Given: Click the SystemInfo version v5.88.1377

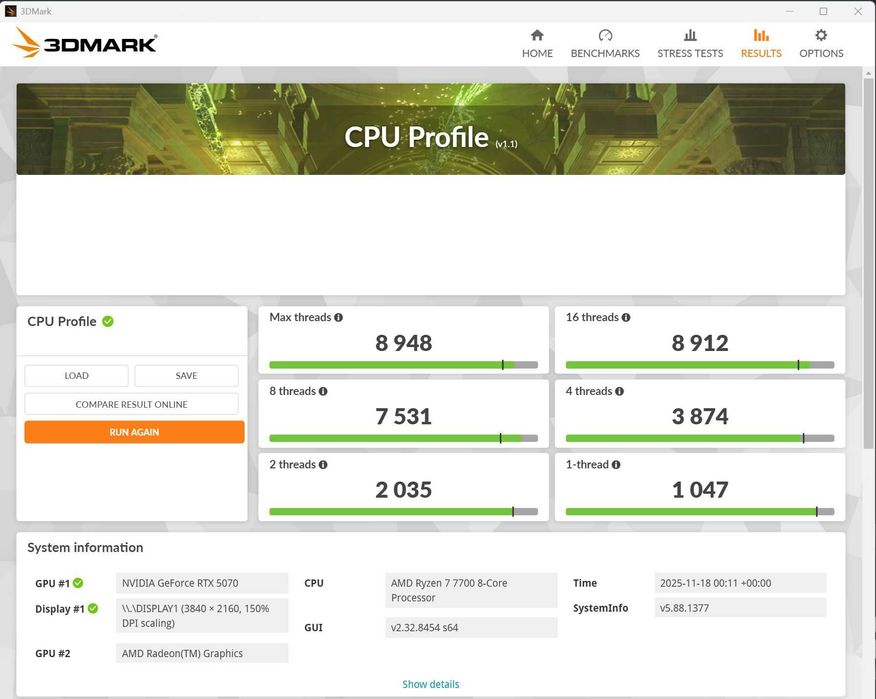Looking at the screenshot, I should click(x=740, y=608).
